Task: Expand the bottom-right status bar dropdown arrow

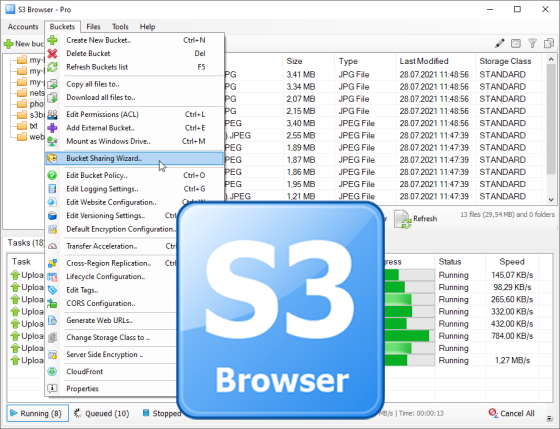Action: point(549,418)
